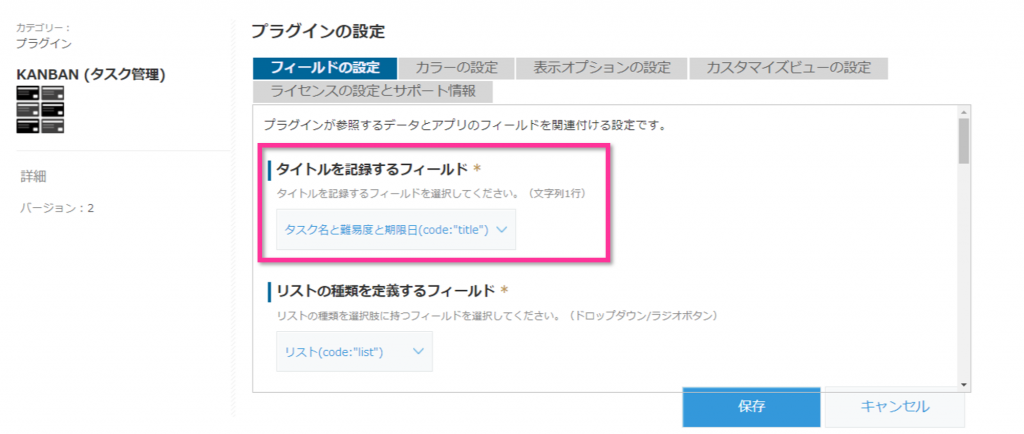
Task: Expand the リスト(code:"list") dropdown
Action: 354,352
